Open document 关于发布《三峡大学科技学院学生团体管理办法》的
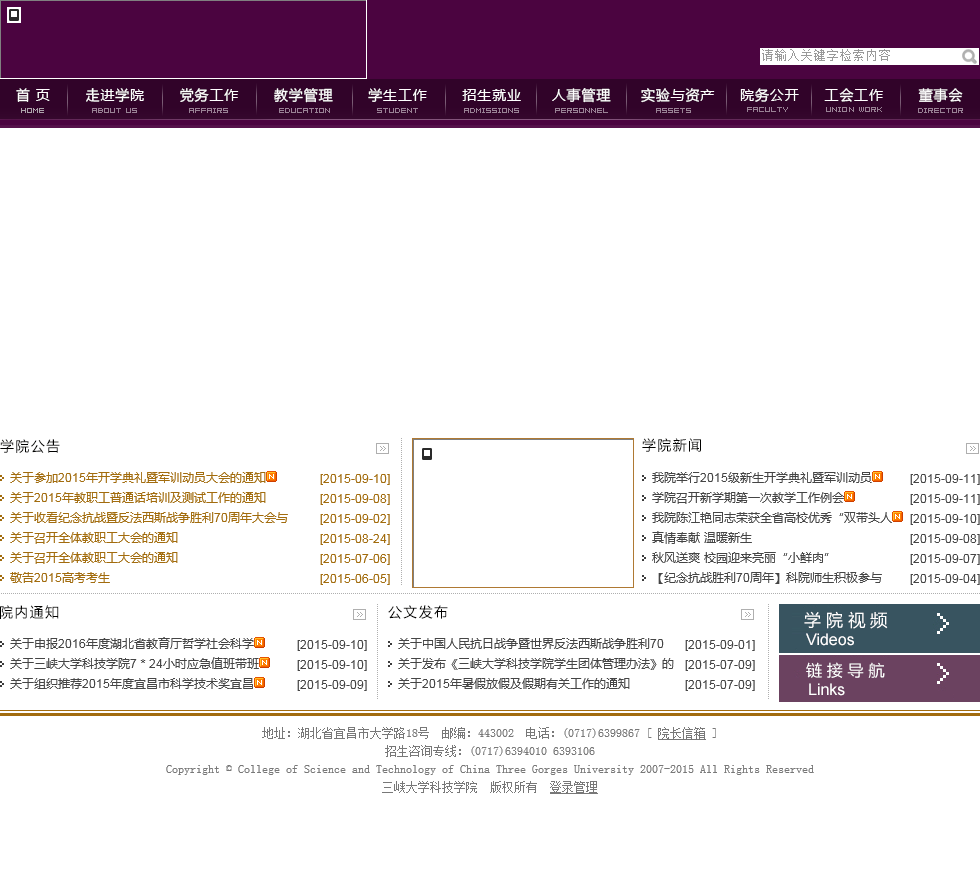The image size is (980, 891). point(536,664)
